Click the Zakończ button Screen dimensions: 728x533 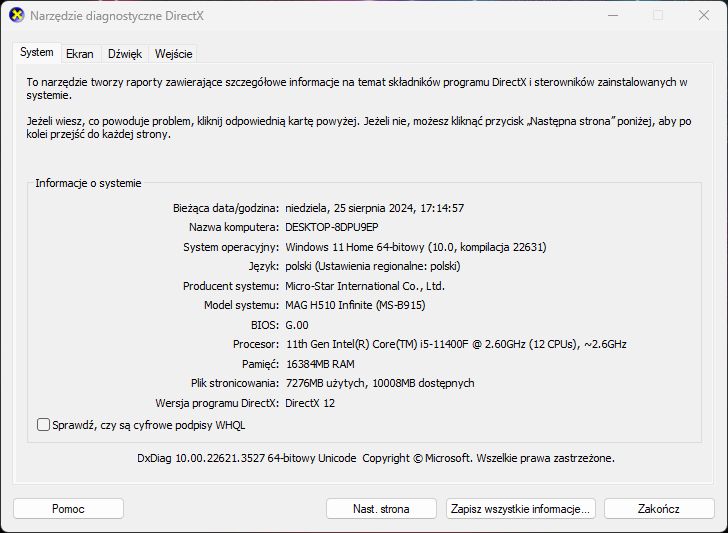(x=659, y=508)
